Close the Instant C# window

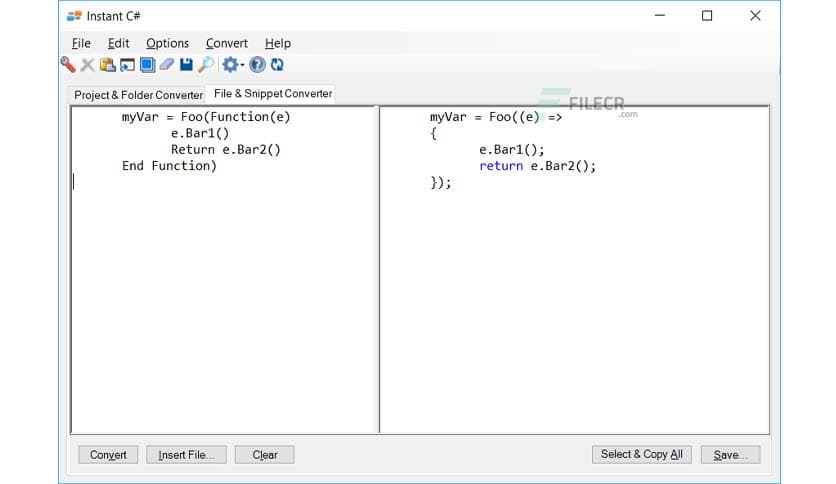755,15
